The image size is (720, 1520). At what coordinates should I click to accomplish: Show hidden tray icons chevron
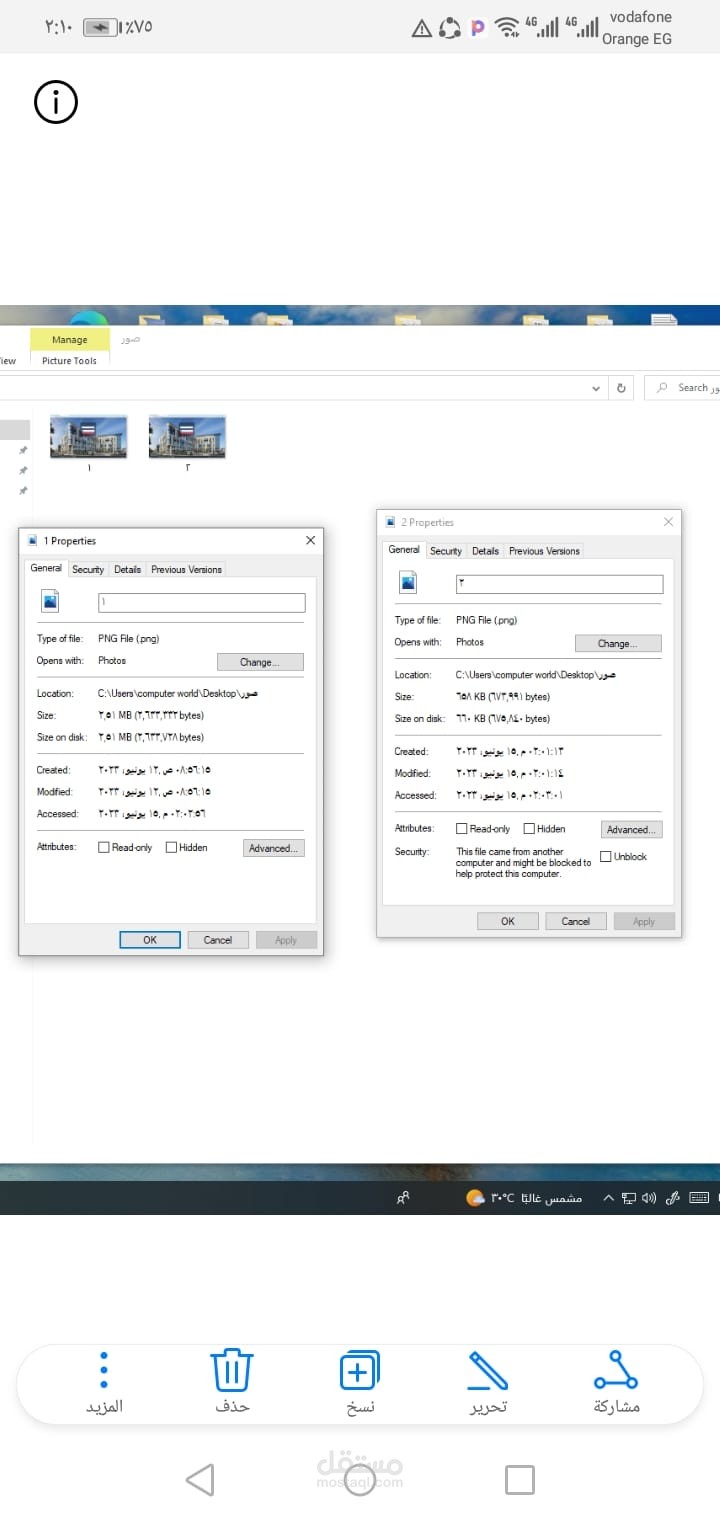(607, 1198)
